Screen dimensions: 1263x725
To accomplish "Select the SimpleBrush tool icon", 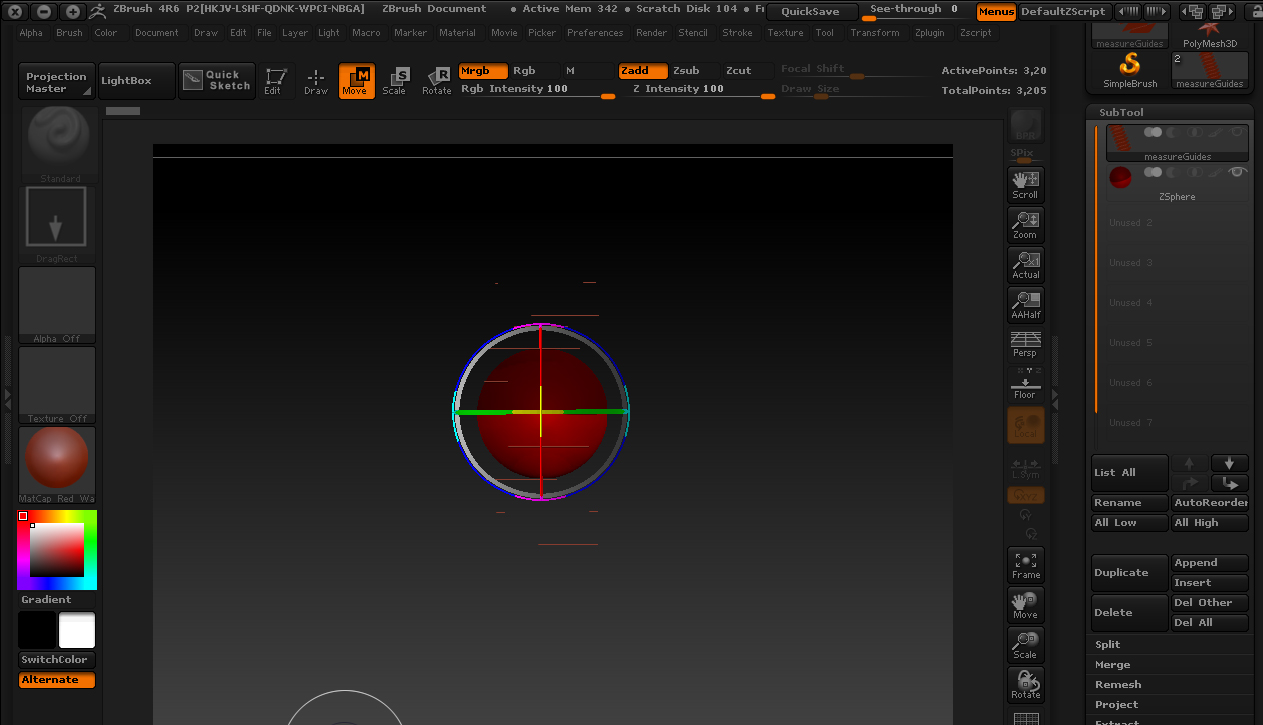I will tap(1130, 70).
